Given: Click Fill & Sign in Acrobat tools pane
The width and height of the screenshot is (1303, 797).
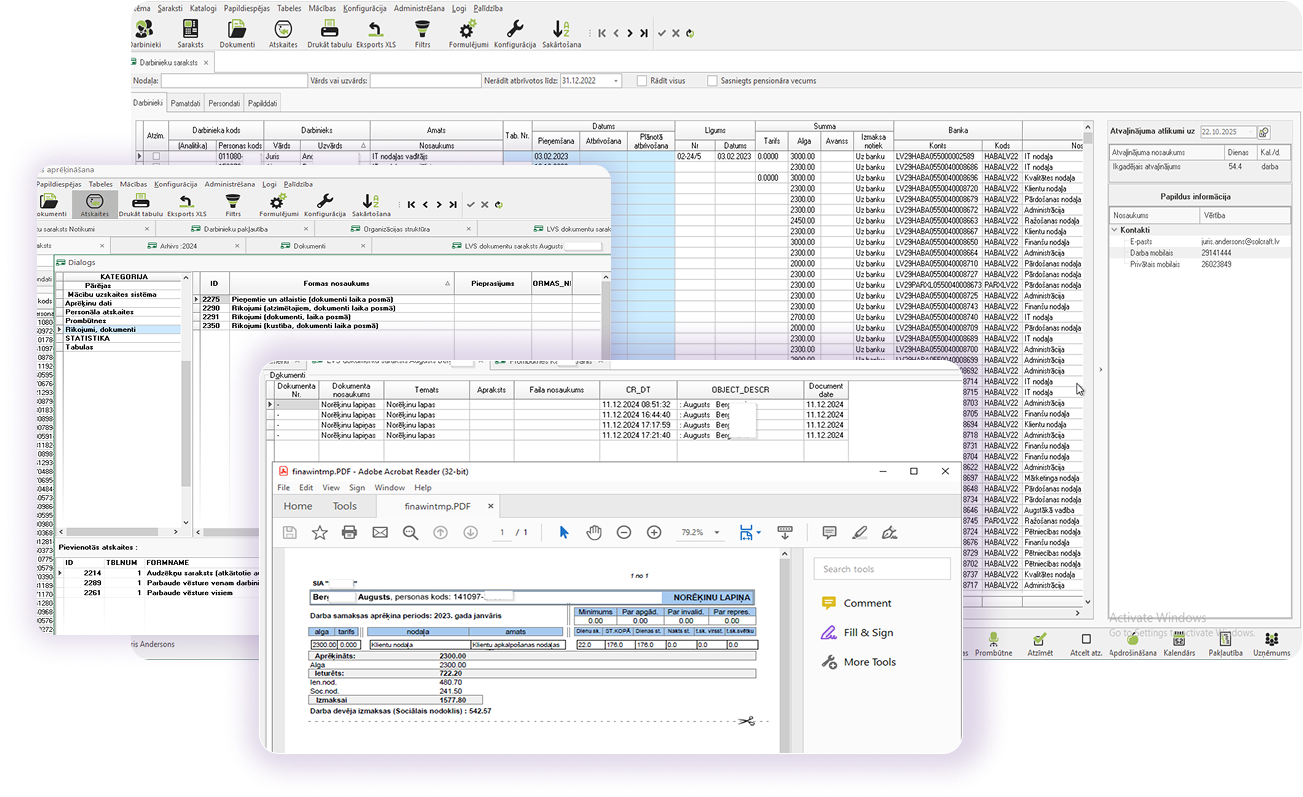Looking at the screenshot, I should (x=868, y=632).
